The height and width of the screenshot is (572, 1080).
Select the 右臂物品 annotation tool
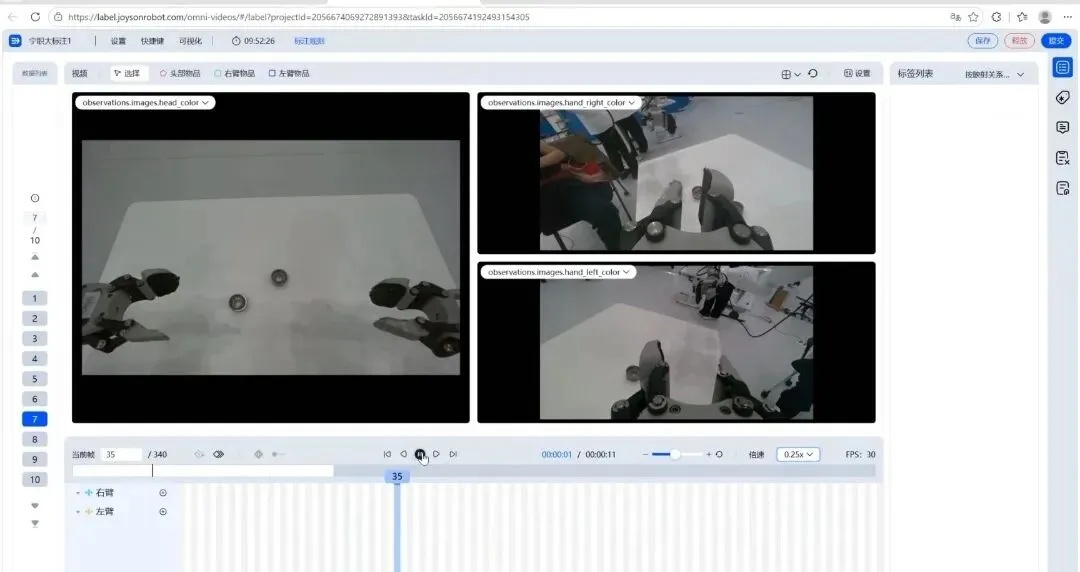[234, 73]
